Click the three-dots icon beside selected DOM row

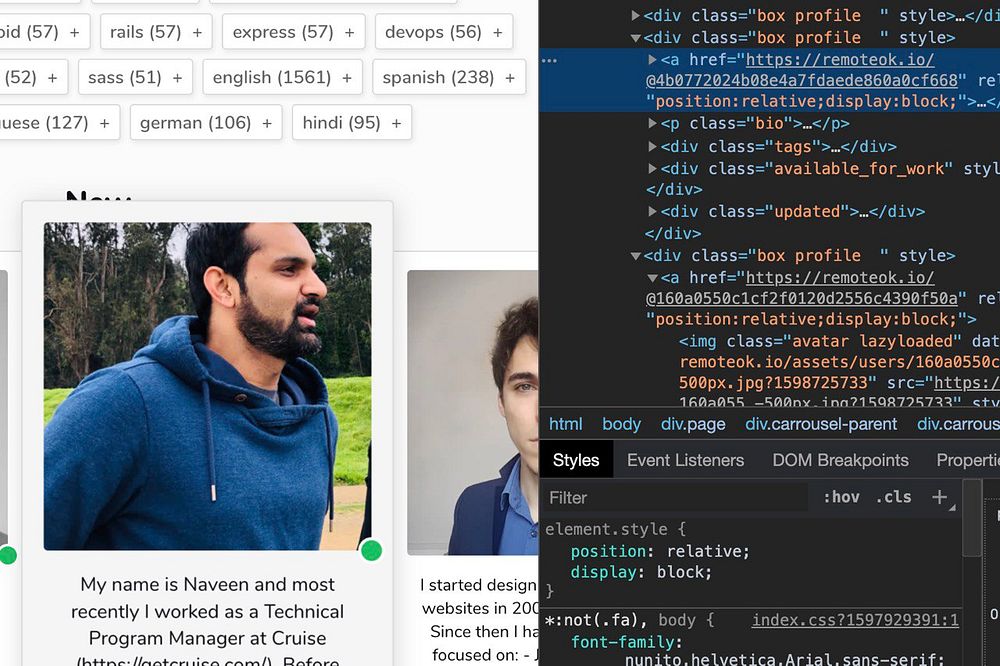pos(549,61)
